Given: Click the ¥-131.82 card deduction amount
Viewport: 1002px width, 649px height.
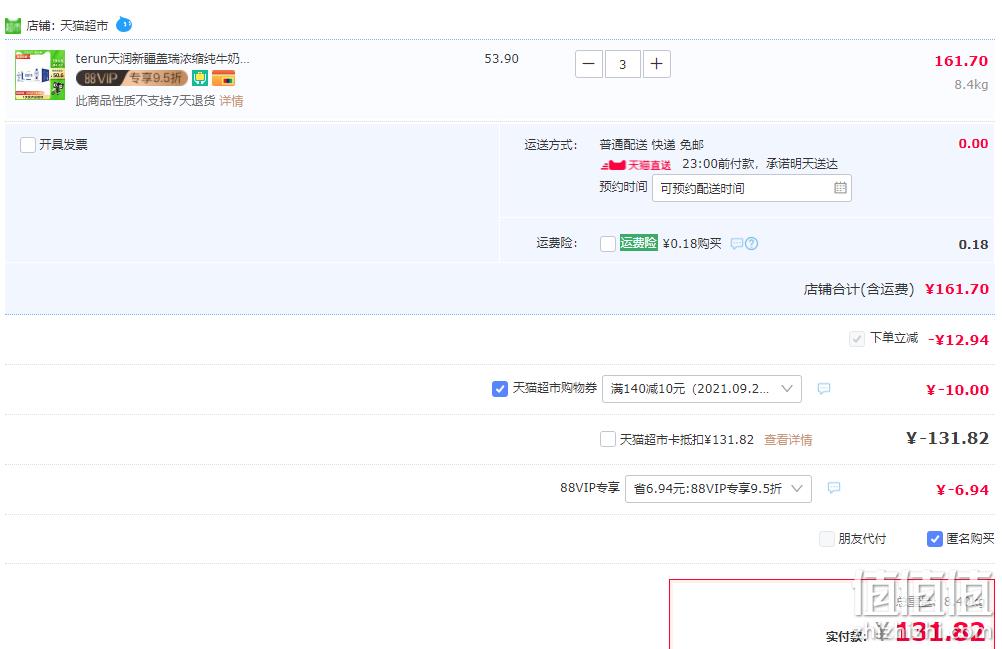Looking at the screenshot, I should coord(947,438).
